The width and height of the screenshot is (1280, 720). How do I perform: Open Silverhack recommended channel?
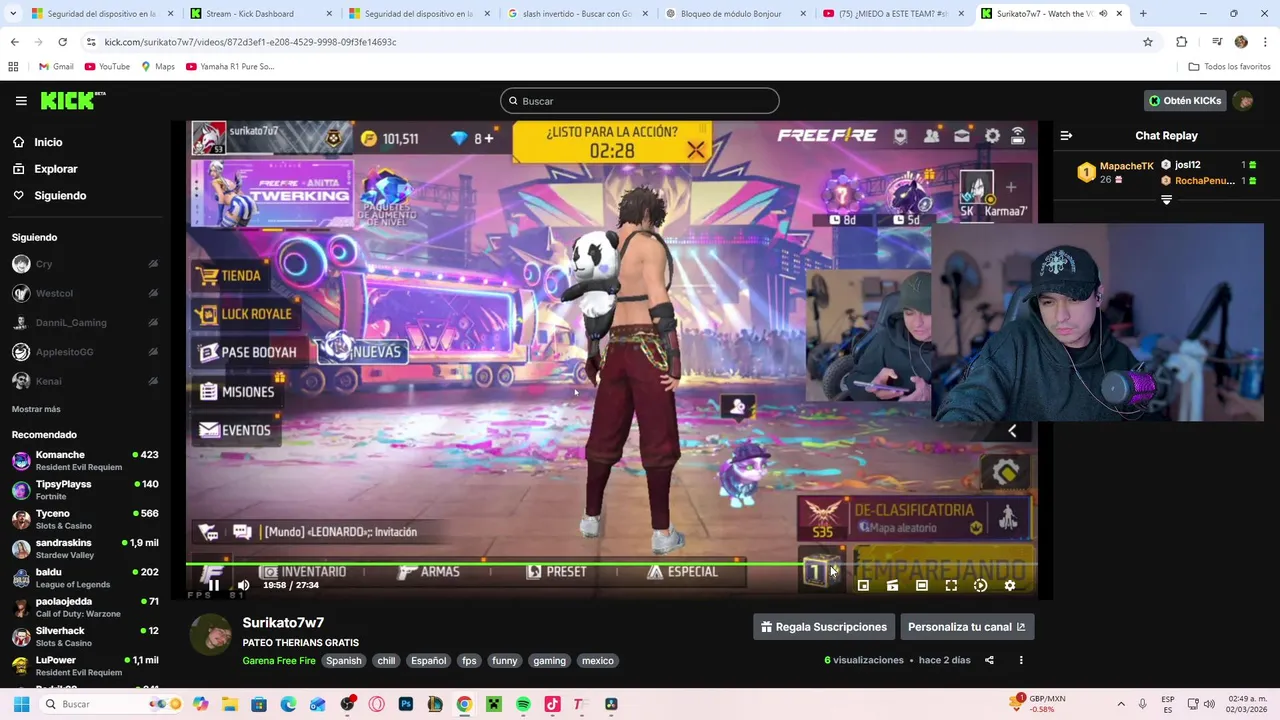pos(85,637)
